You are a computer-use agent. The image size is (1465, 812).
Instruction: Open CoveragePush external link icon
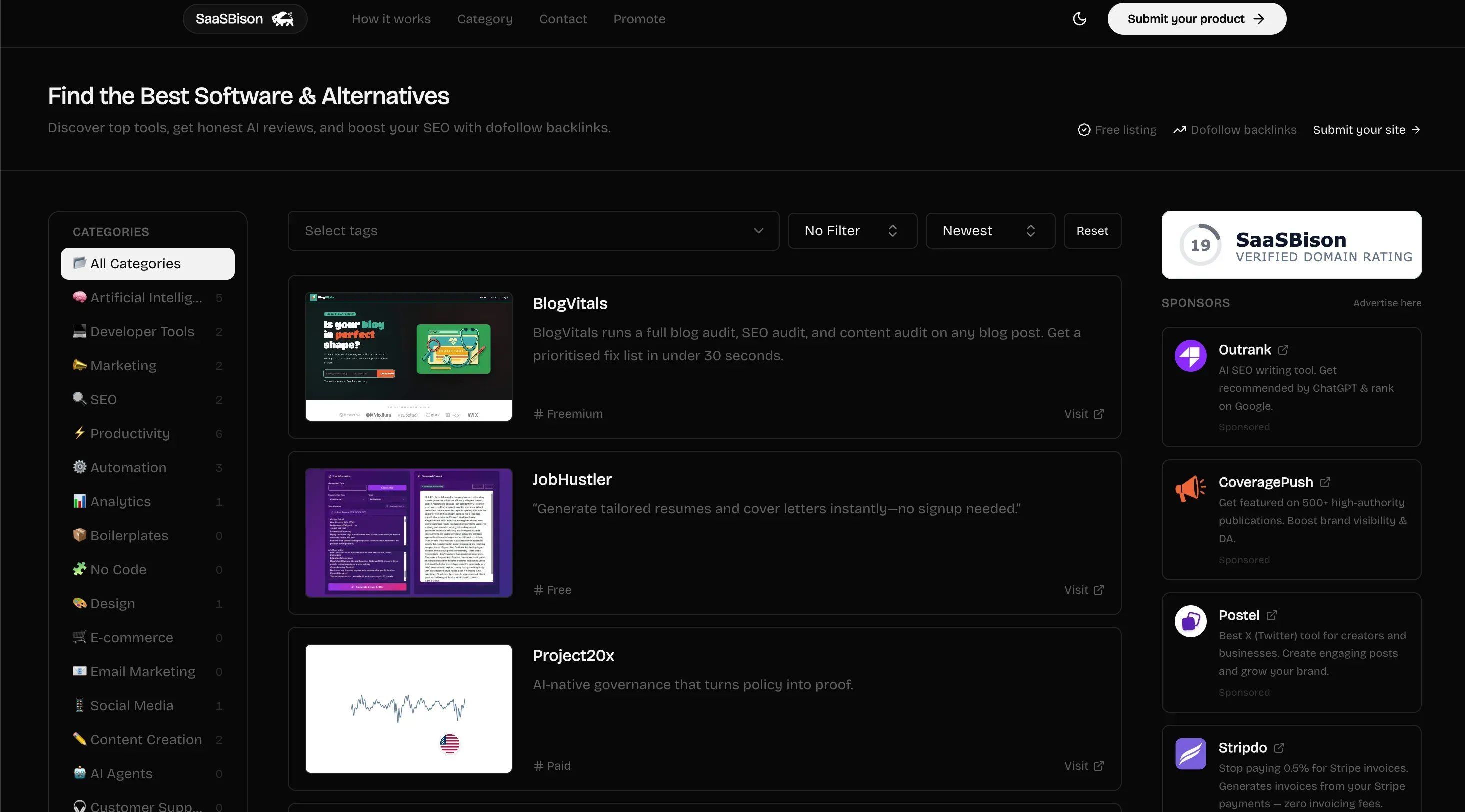click(1325, 482)
